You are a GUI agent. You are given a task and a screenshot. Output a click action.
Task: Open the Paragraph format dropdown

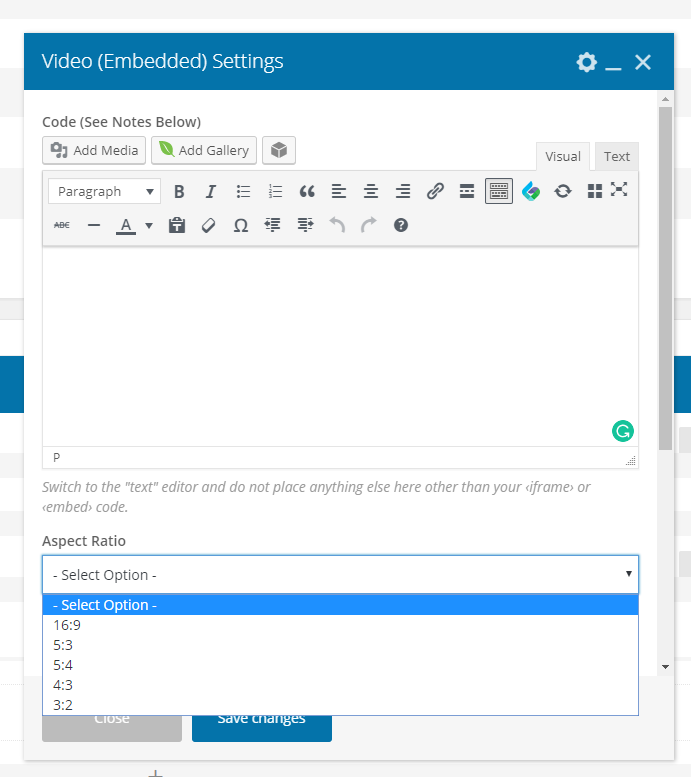tap(105, 191)
